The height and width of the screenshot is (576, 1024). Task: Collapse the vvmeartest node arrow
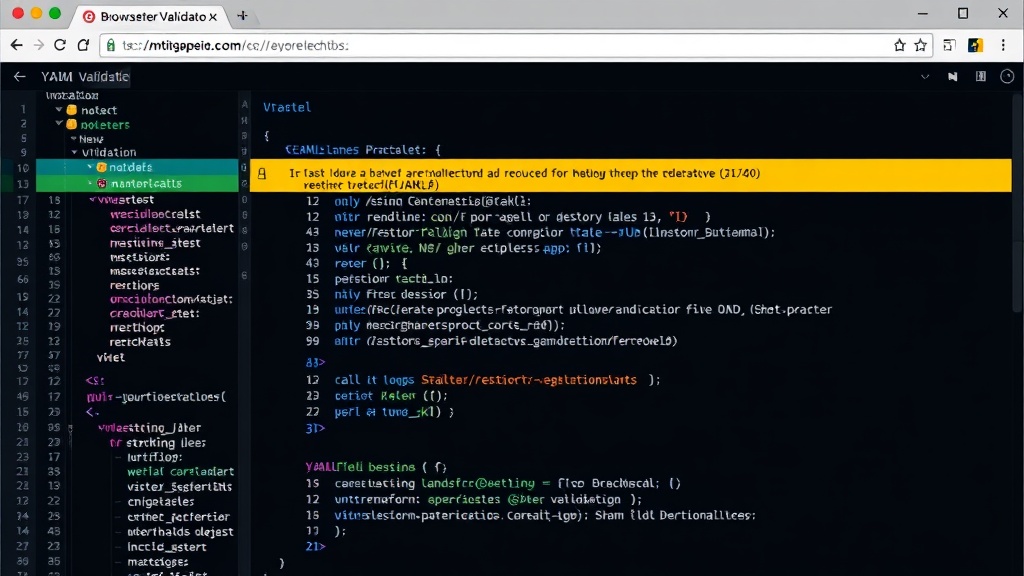click(x=93, y=199)
